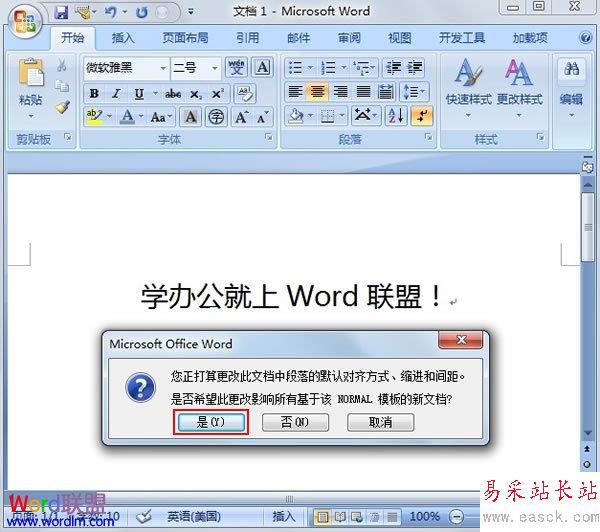Center align the paragraph
The width and height of the screenshot is (600, 532).
tap(317, 91)
